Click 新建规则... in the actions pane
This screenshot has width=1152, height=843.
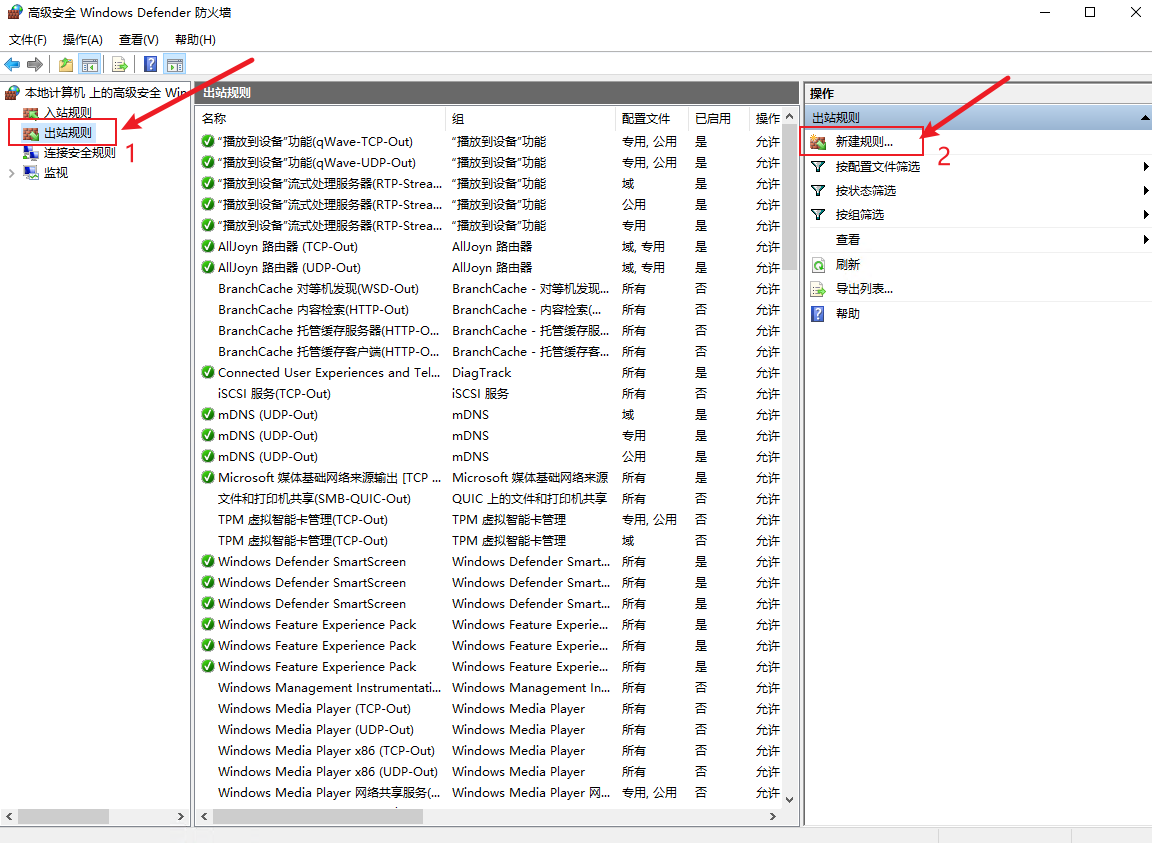pyautogui.click(x=864, y=142)
